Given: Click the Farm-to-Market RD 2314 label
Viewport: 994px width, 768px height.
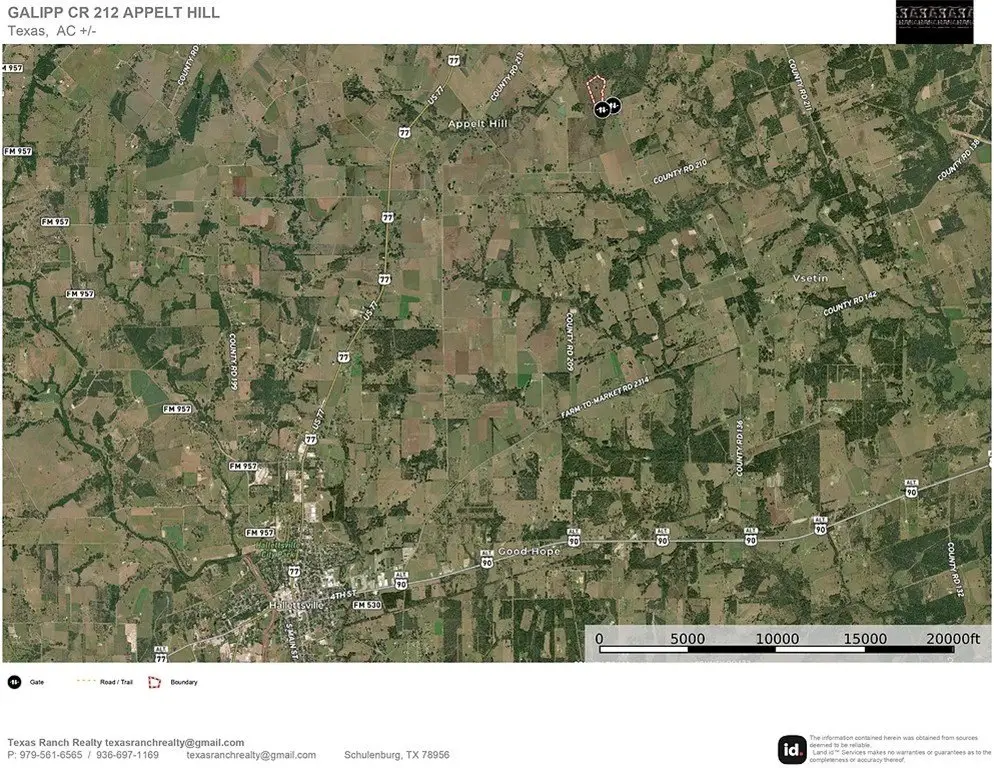Looking at the screenshot, I should click(x=605, y=398).
